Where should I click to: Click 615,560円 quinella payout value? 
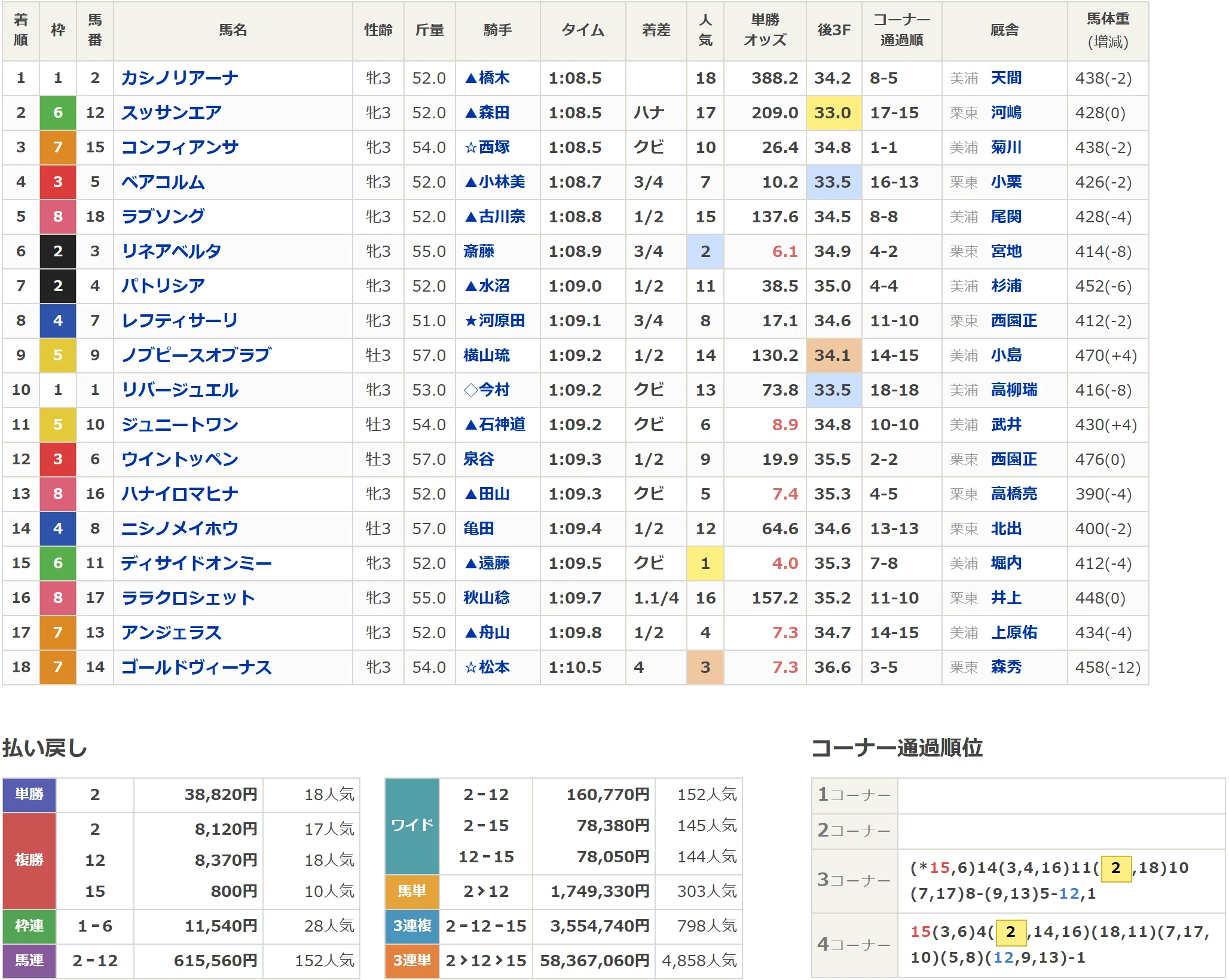pyautogui.click(x=216, y=961)
